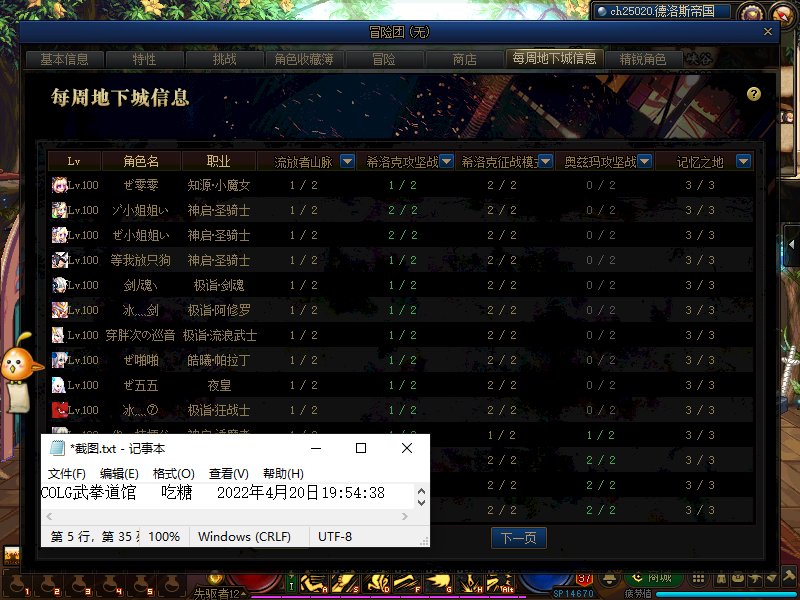Open 流放者山脉 column dropdown
Screen dimensions: 800x600
coord(347,161)
